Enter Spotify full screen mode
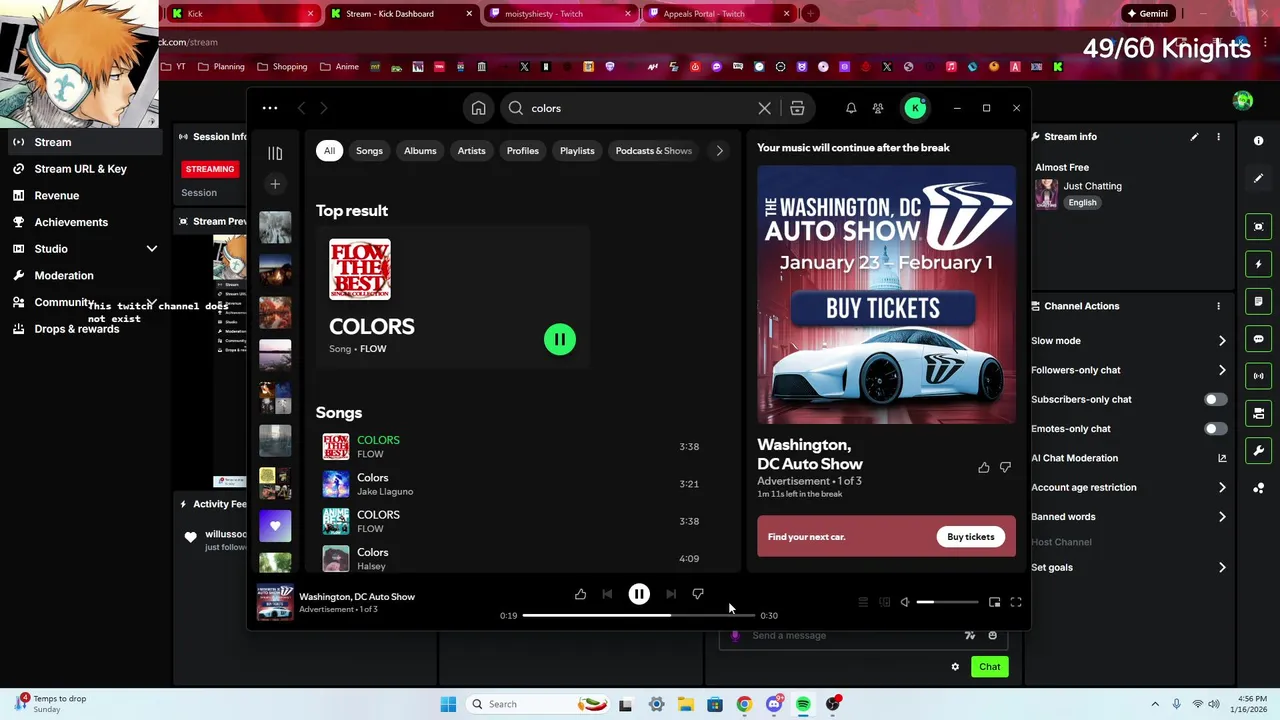The image size is (1280, 720). [x=1016, y=602]
